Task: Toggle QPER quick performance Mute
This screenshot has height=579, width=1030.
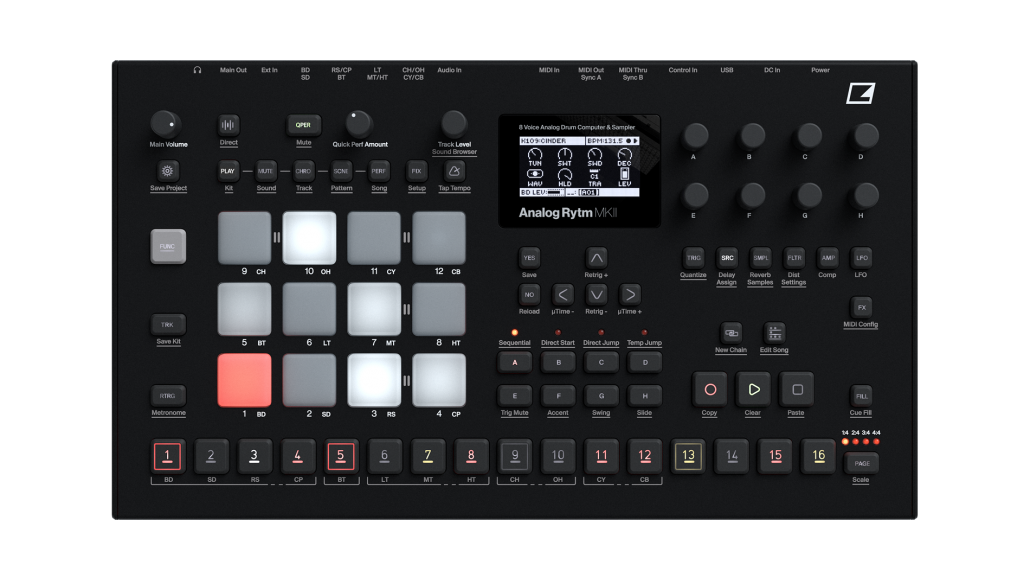Action: click(303, 125)
